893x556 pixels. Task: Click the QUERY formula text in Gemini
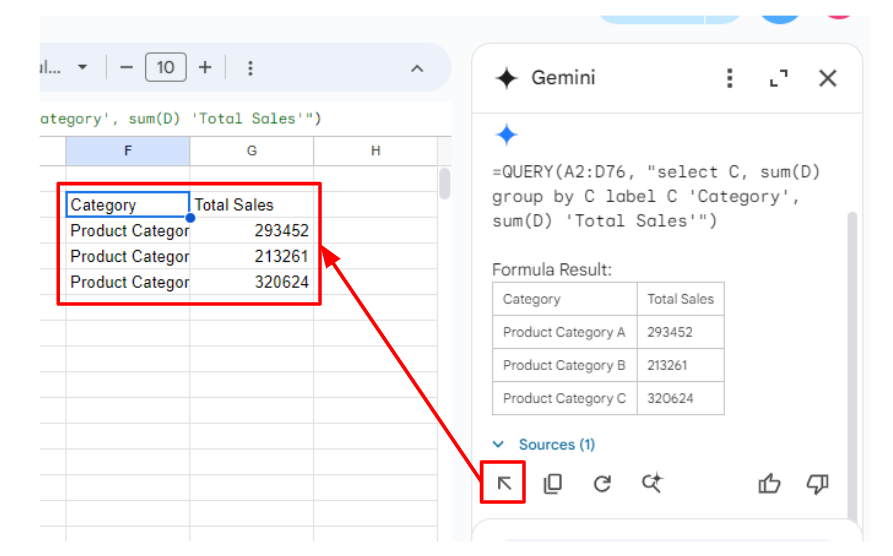click(656, 197)
